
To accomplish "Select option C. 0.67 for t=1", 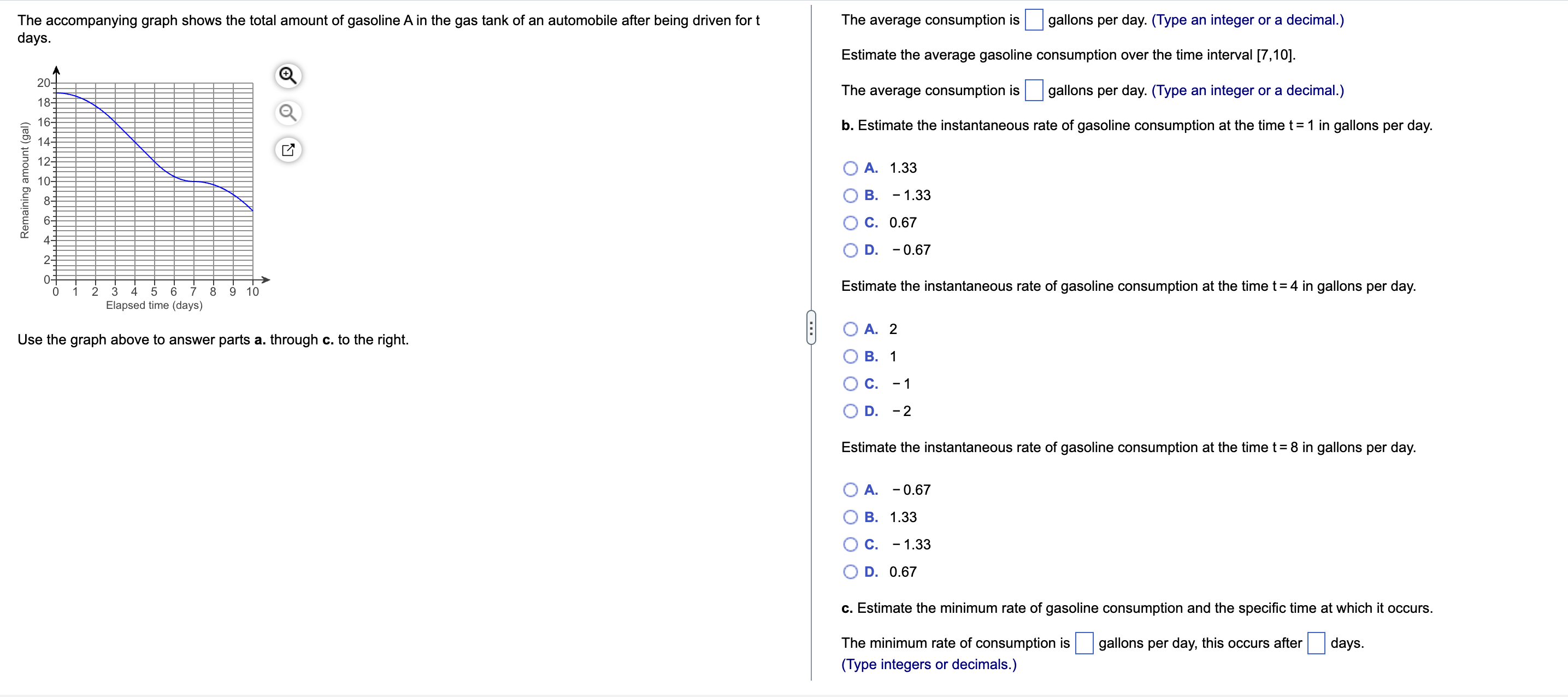I will pyautogui.click(x=850, y=222).
